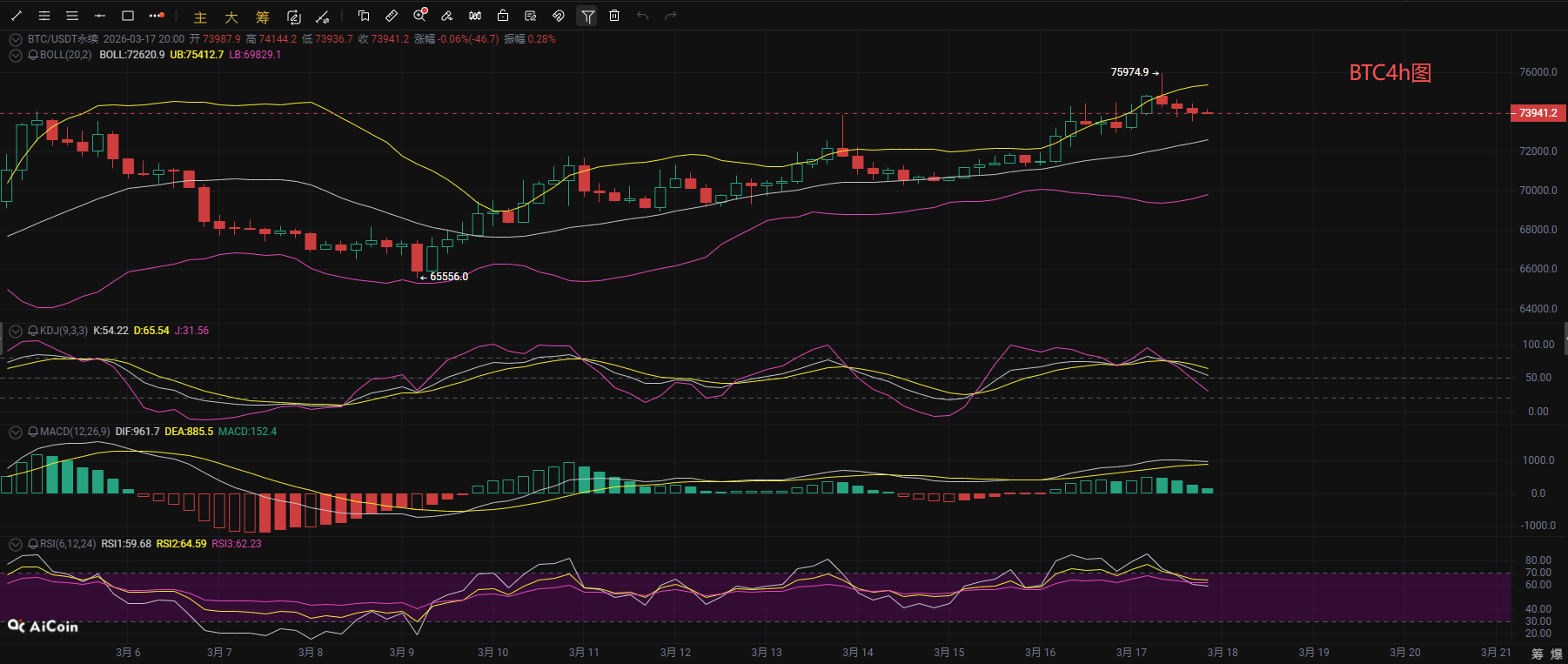Image resolution: width=1568 pixels, height=664 pixels.
Task: Toggle the BOLL indicator alert bell
Action: [33, 55]
